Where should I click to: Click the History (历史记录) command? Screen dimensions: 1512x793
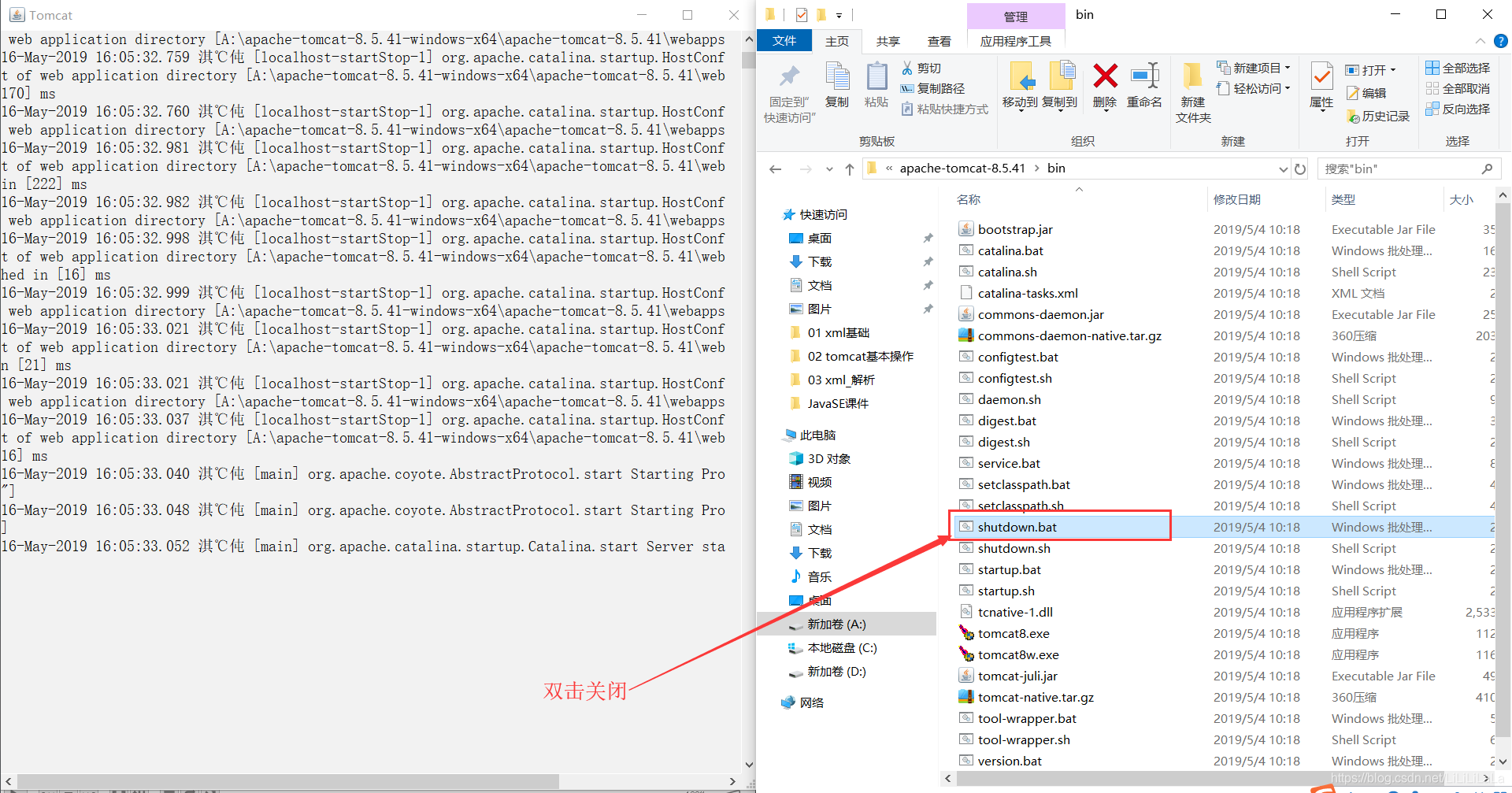[x=1378, y=117]
